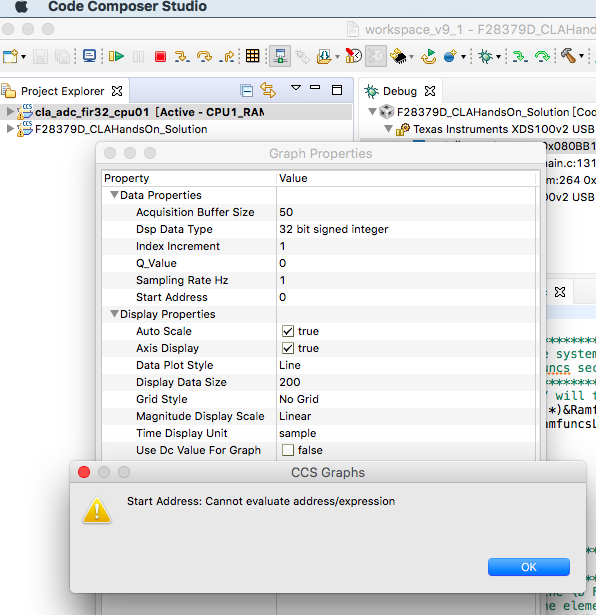Collapse the Data Properties section
596x615 pixels.
(x=114, y=195)
